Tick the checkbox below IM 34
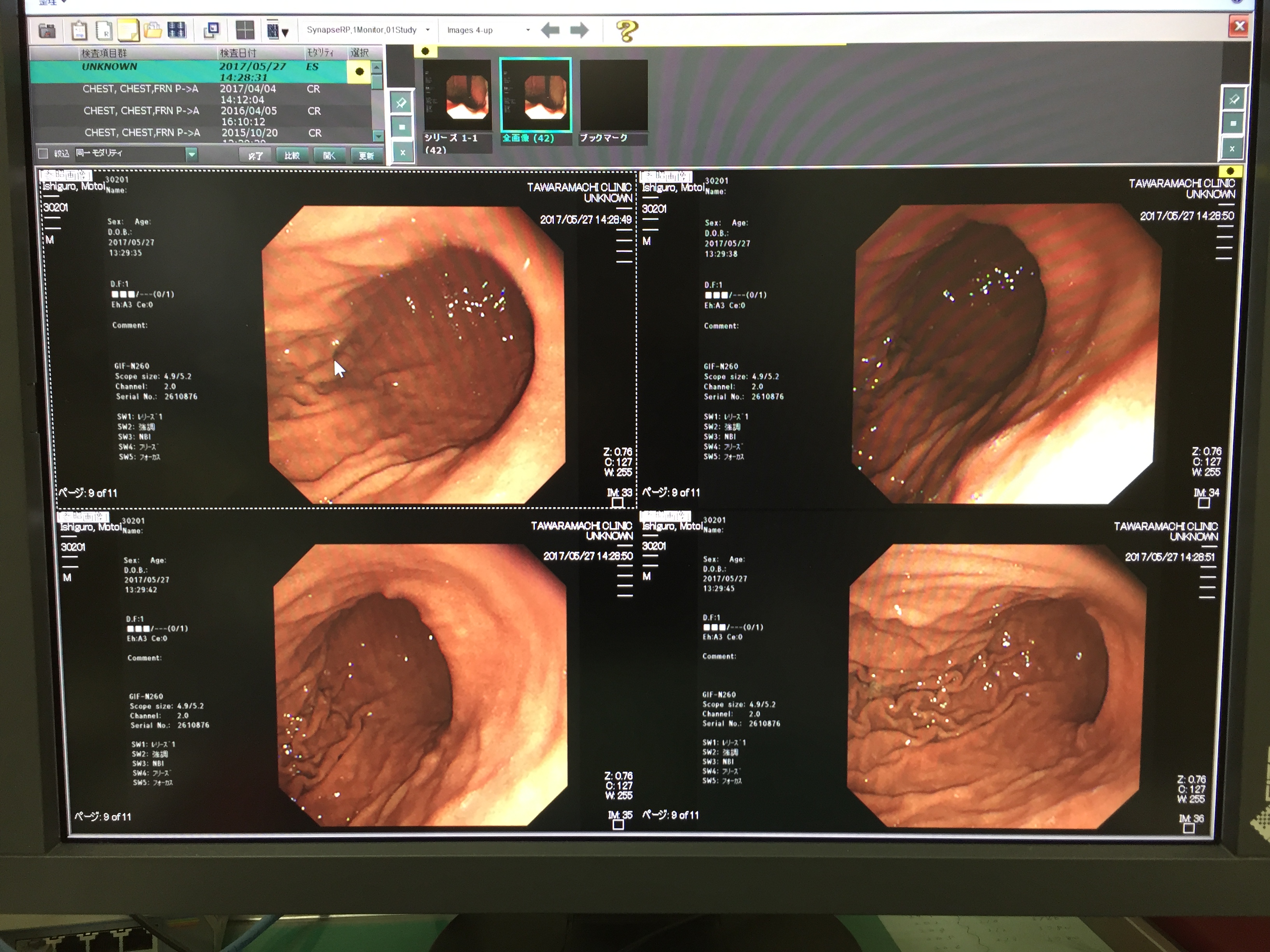Image resolution: width=1270 pixels, height=952 pixels. pyautogui.click(x=1204, y=503)
